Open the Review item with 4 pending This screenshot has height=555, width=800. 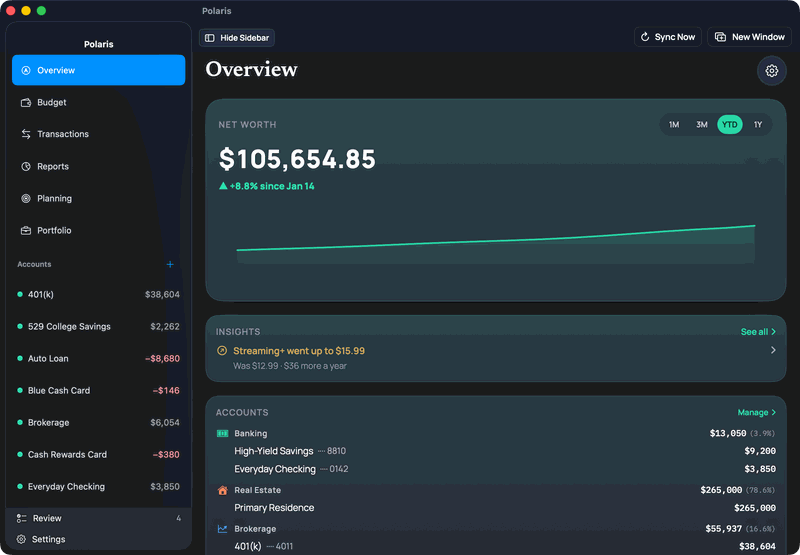[x=98, y=518]
